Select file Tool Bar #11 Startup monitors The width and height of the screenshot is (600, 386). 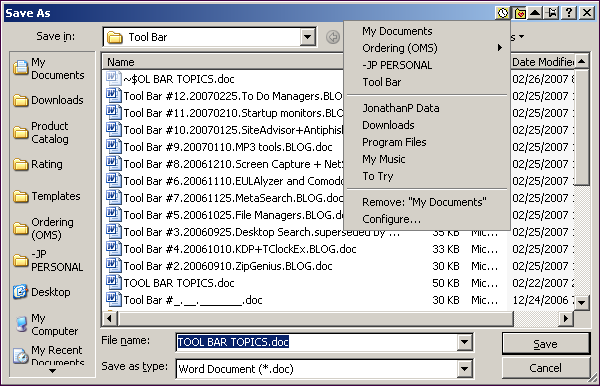(233, 113)
